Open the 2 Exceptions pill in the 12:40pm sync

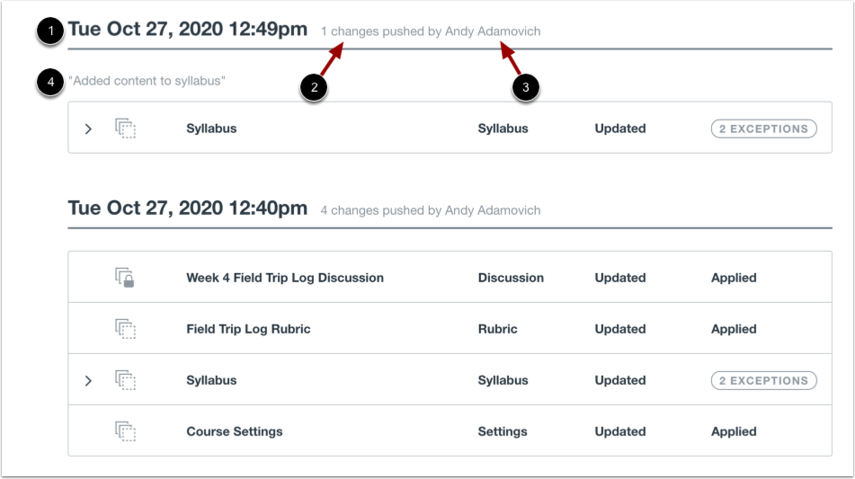coord(763,380)
